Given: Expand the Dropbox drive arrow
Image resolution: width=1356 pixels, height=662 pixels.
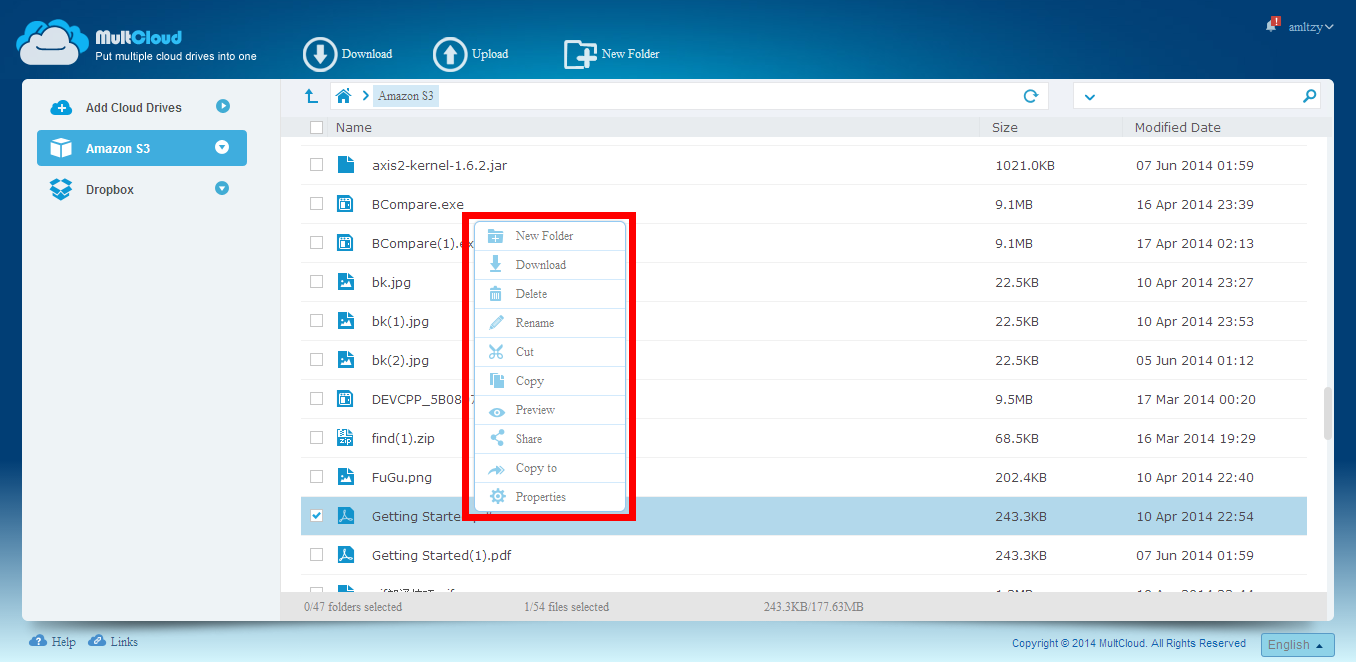Looking at the screenshot, I should click(x=222, y=189).
